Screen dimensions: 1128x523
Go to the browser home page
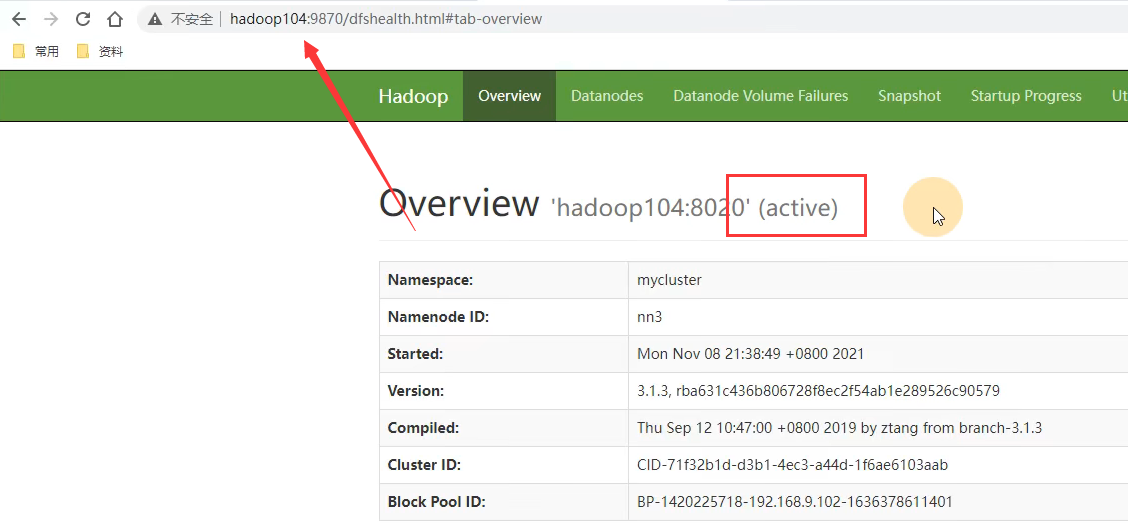[x=115, y=19]
